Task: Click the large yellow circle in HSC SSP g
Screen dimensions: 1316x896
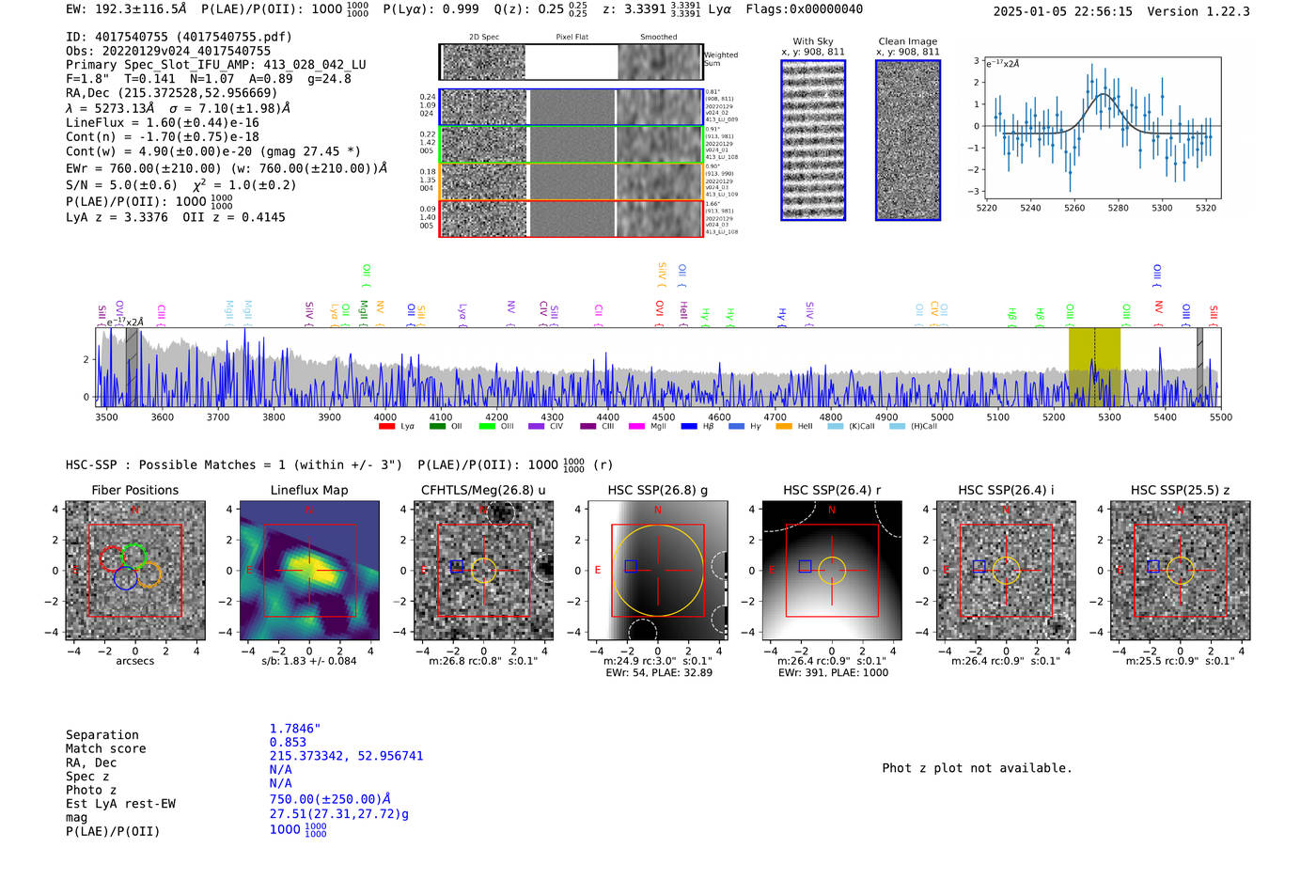Action: (658, 571)
